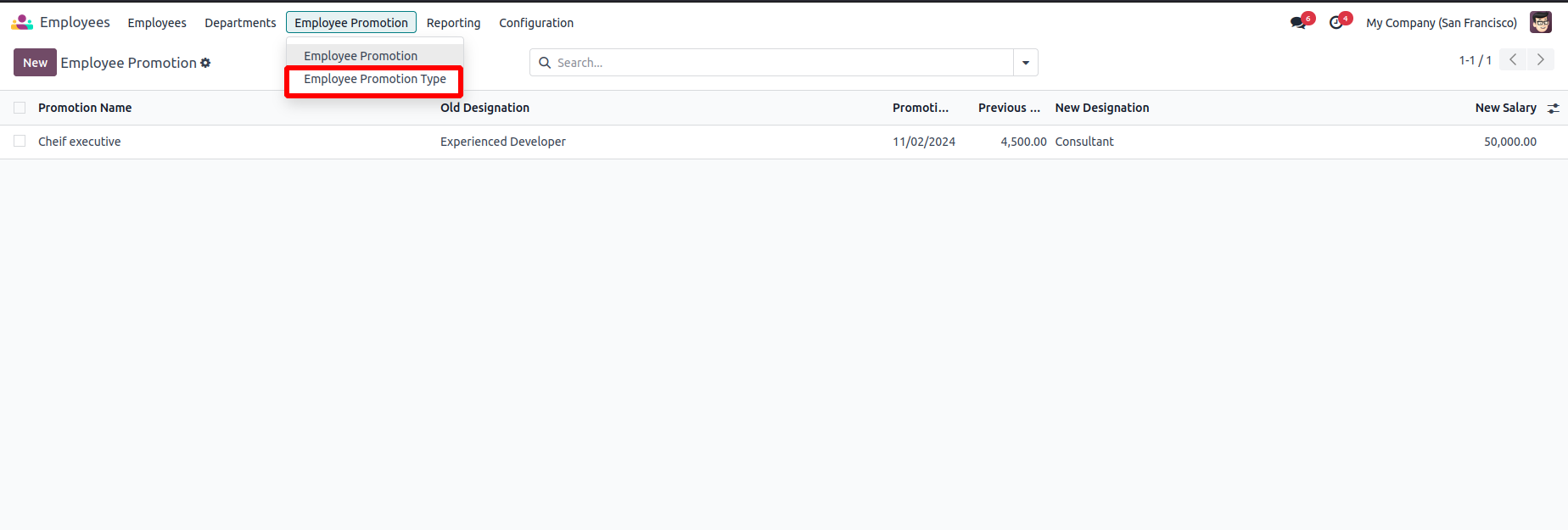Viewport: 1568px width, 530px height.
Task: Click the Employees app logo icon
Action: [22, 23]
